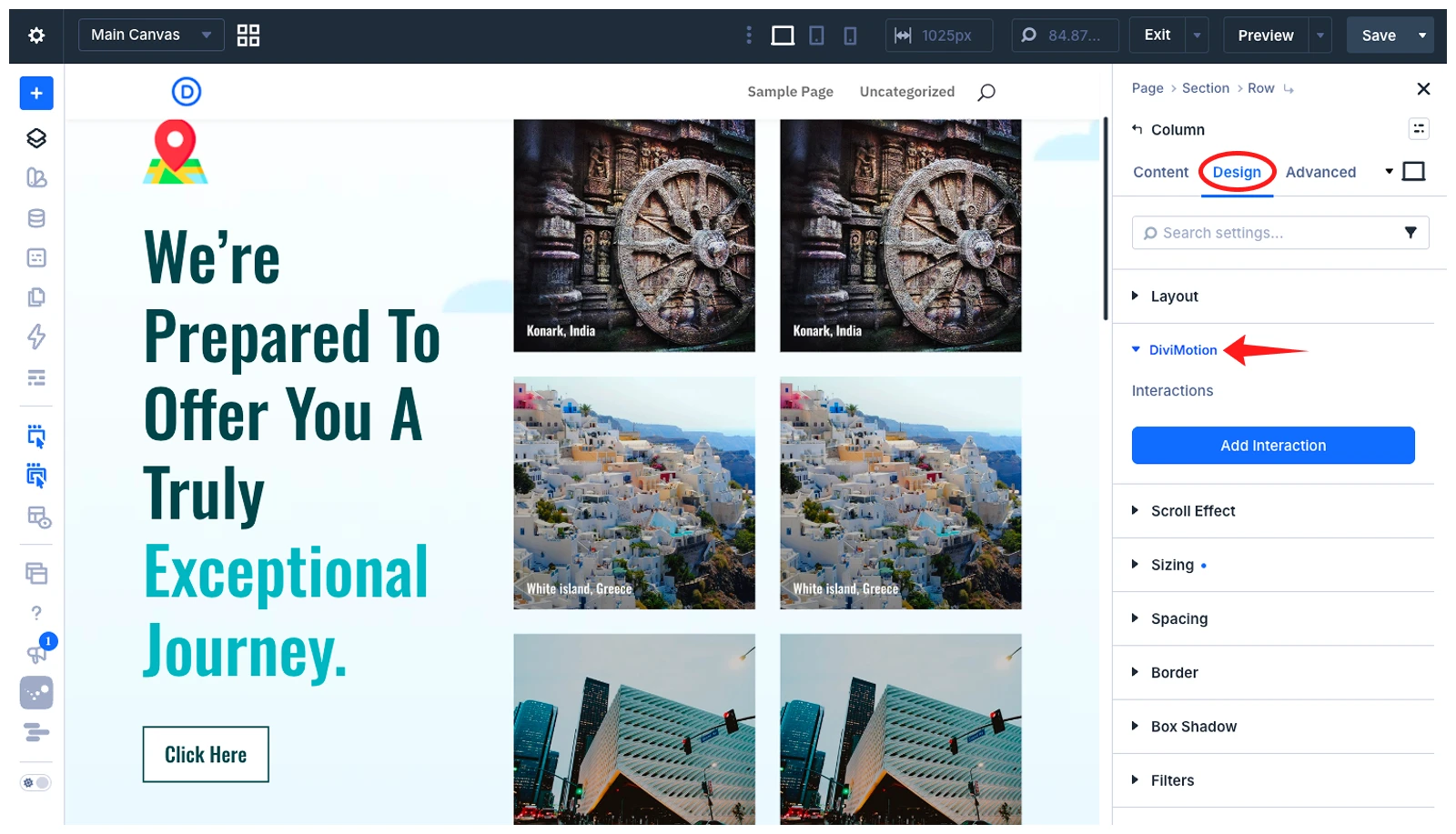Viewport: 1456px width, 834px height.
Task: Switch to the Design tab
Action: coord(1237,172)
